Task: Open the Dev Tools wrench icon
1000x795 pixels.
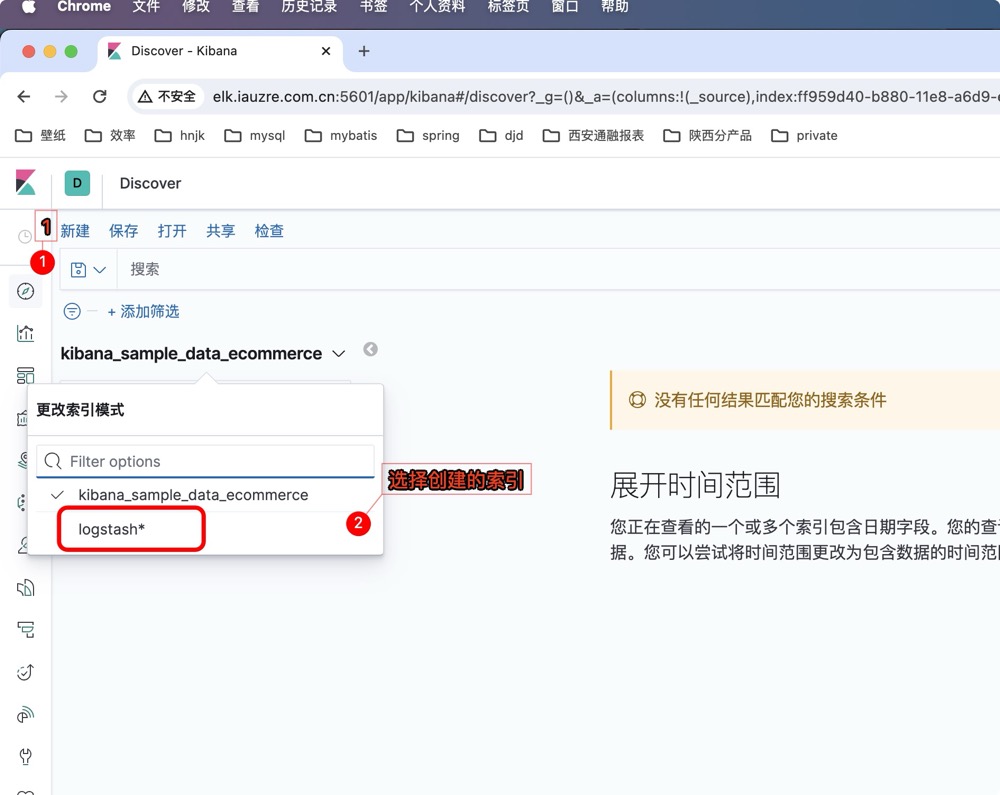Action: point(26,756)
